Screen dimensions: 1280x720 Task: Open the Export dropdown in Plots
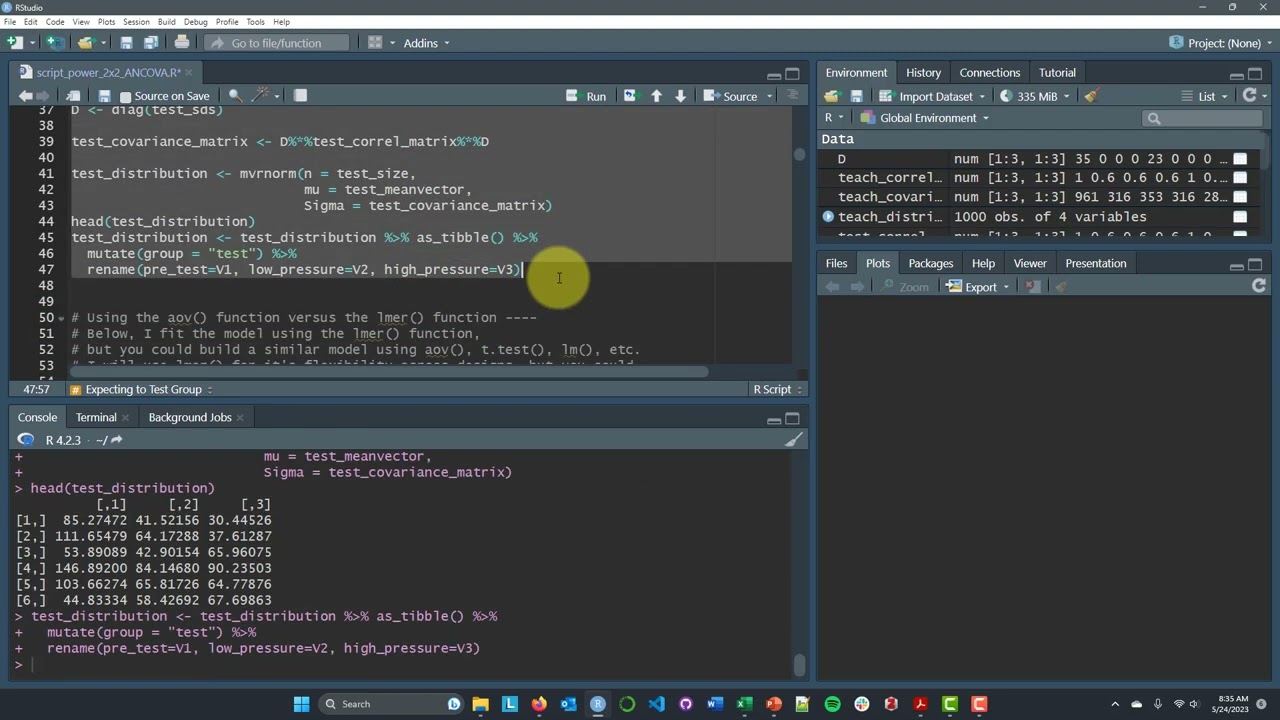tap(979, 287)
